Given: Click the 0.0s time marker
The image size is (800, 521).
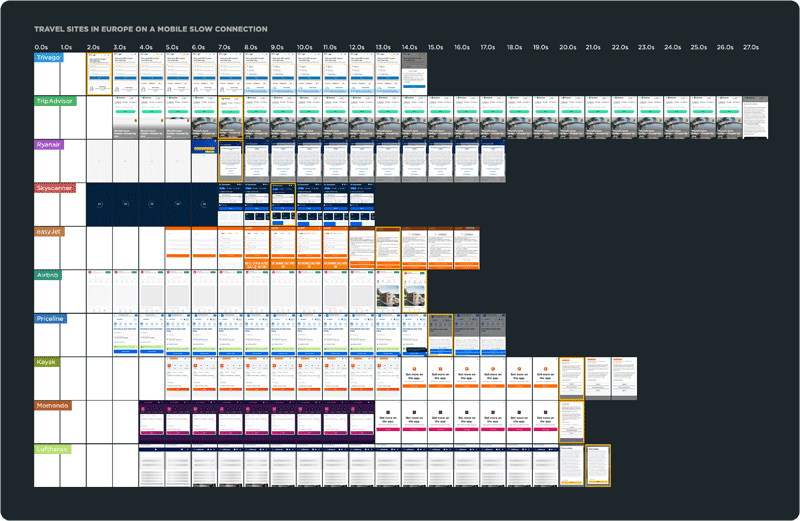Looking at the screenshot, I should (41, 47).
